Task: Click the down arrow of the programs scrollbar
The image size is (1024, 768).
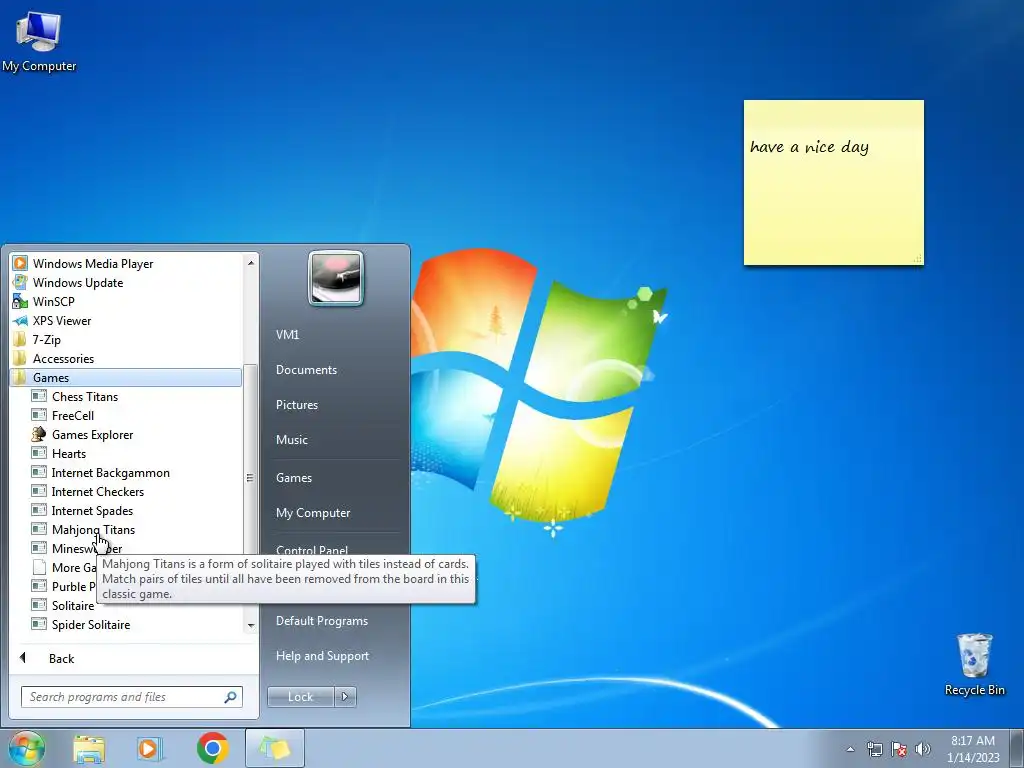Action: coord(250,626)
